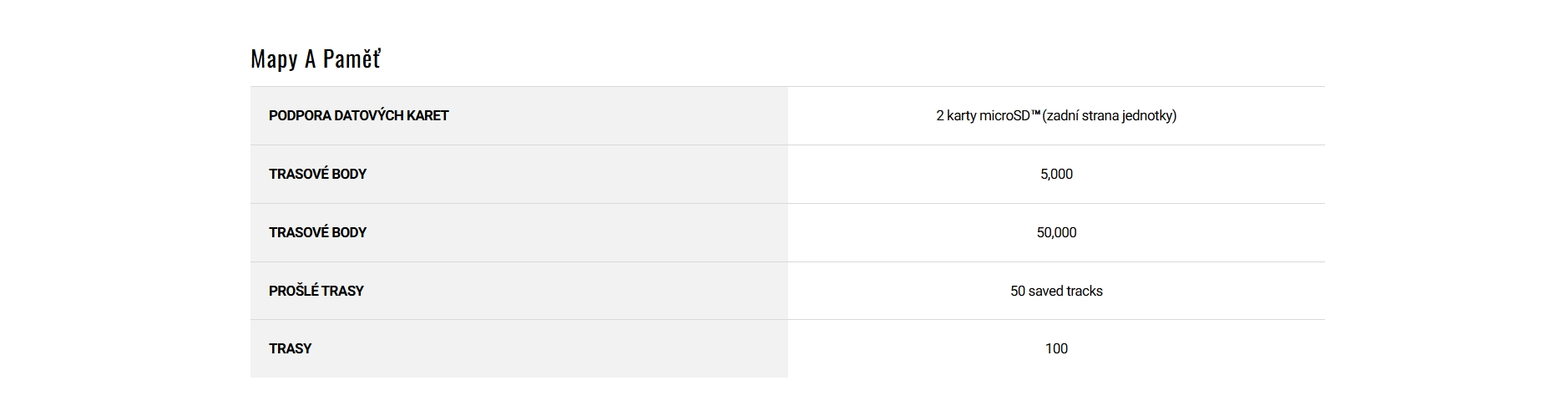
Task: Click the 100 value in the last row
Action: coord(1056,349)
